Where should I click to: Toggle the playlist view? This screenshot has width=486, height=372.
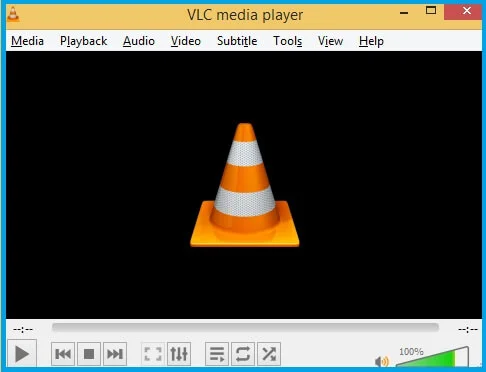pos(217,354)
